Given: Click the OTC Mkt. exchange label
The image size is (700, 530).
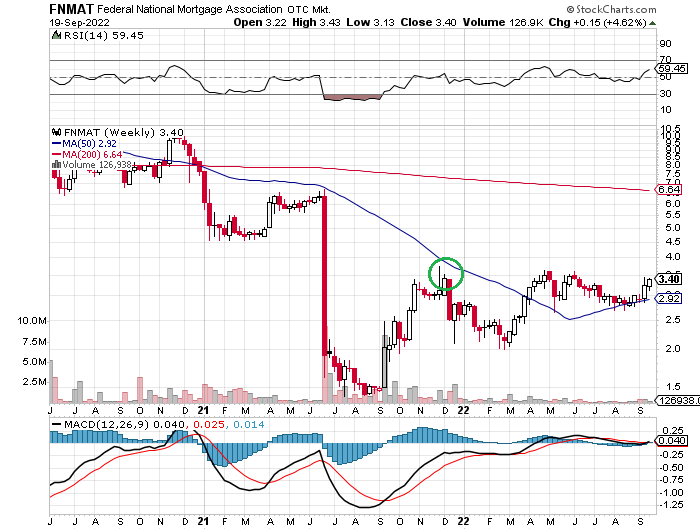Looking at the screenshot, I should 308,9.
